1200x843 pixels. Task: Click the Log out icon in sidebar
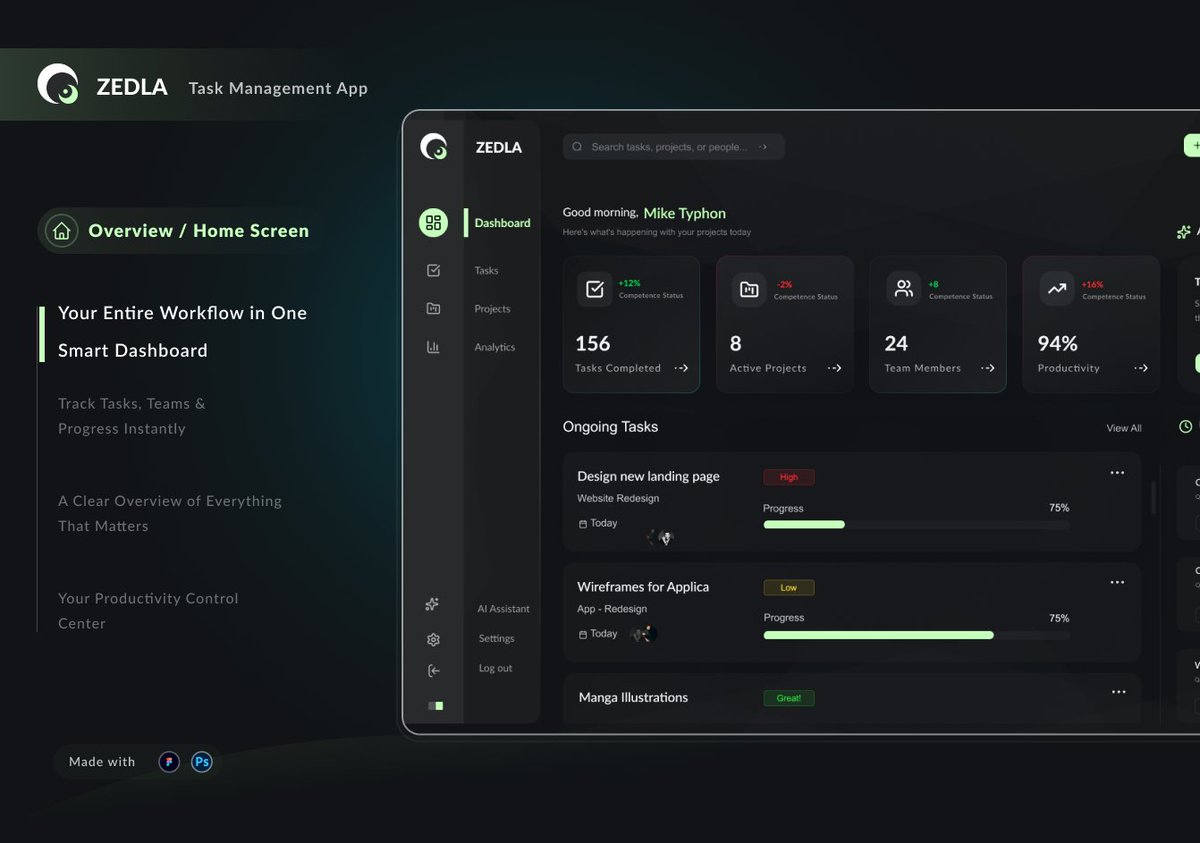click(x=432, y=670)
